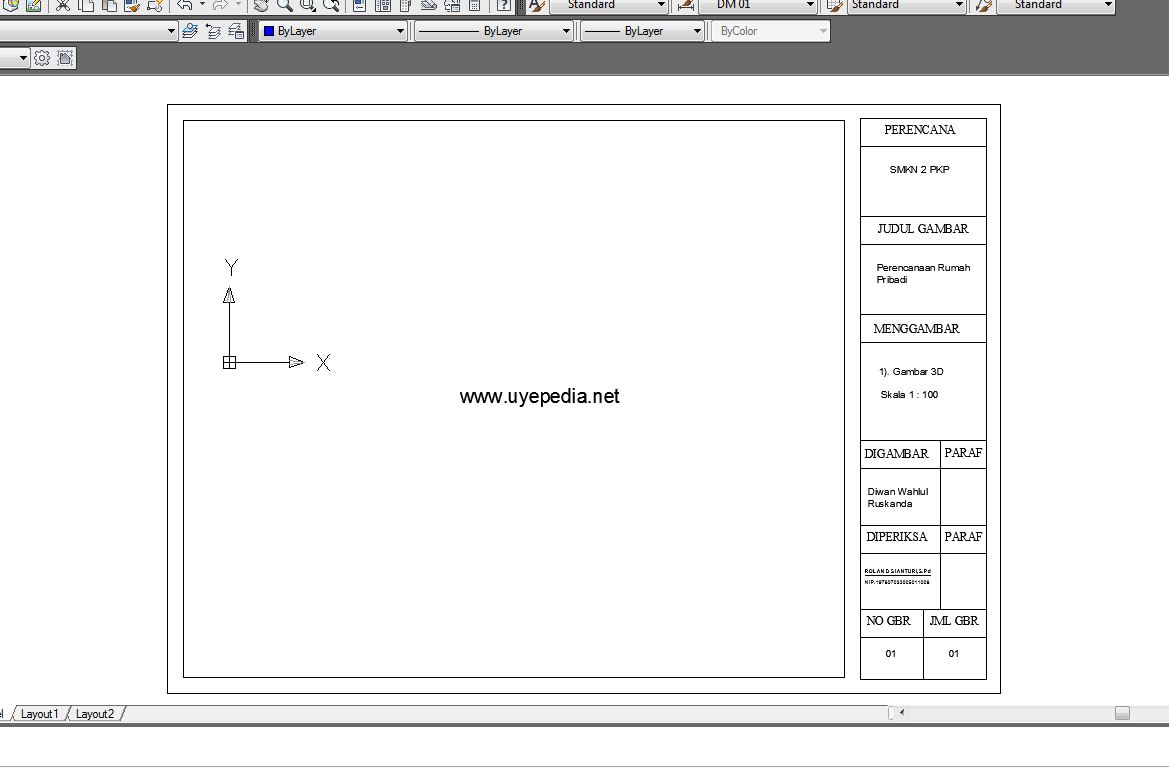Click the Match Properties brush icon

pos(132,5)
